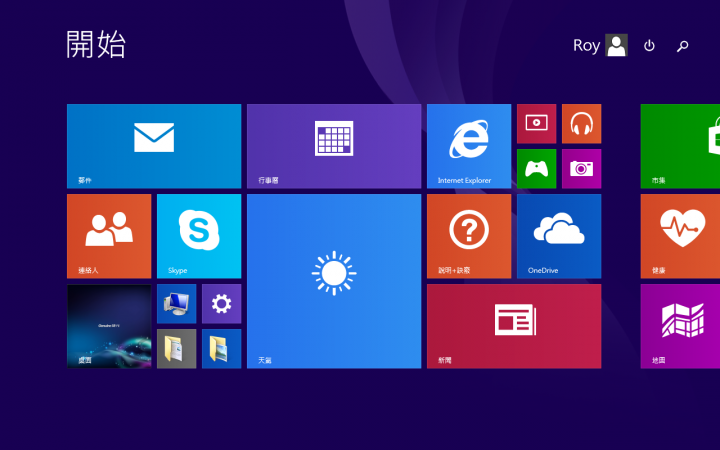Open the Mail (郵件) tile
This screenshot has width=720, height=450.
point(154,145)
